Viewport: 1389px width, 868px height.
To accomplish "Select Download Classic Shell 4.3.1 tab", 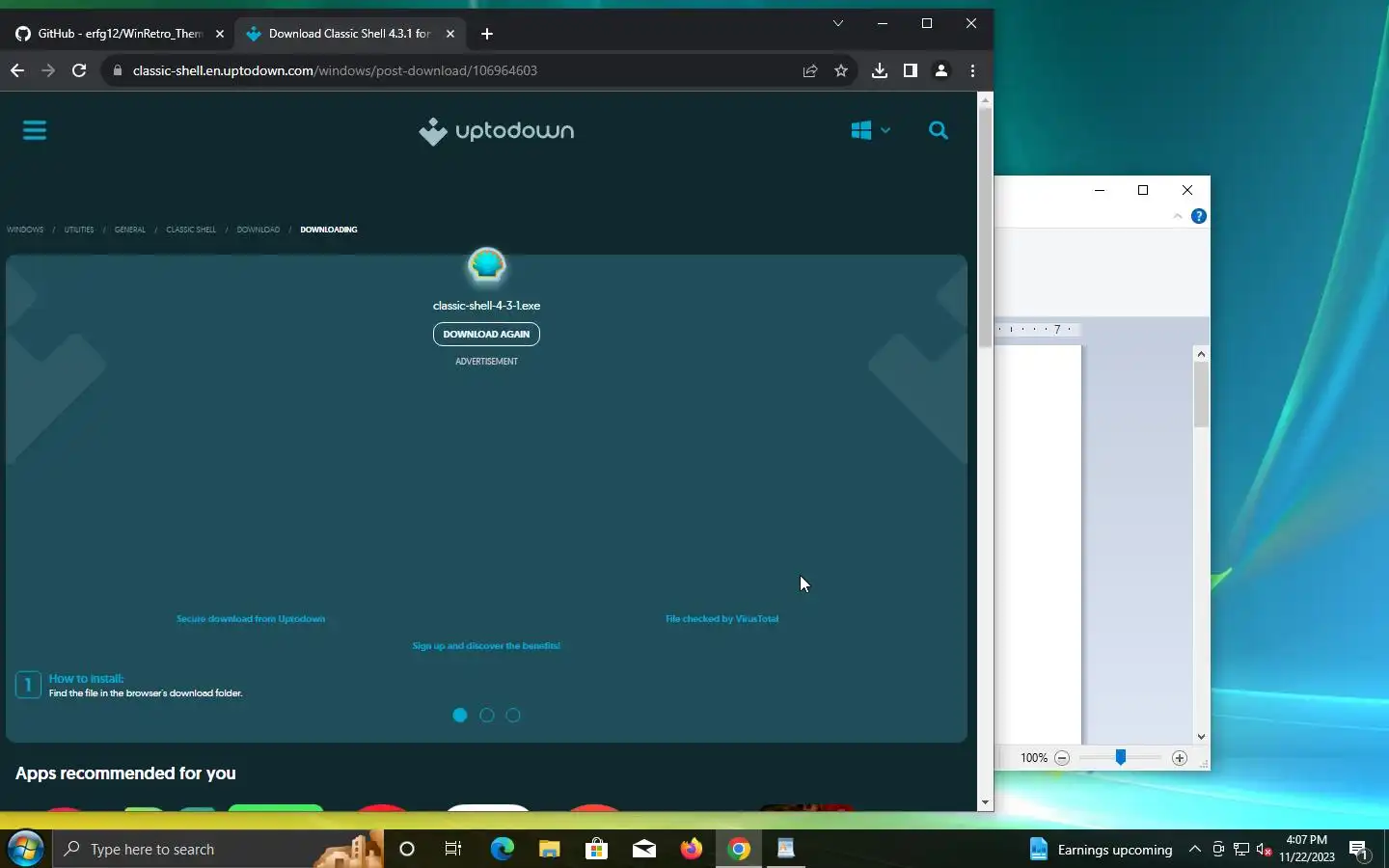I will tap(350, 34).
